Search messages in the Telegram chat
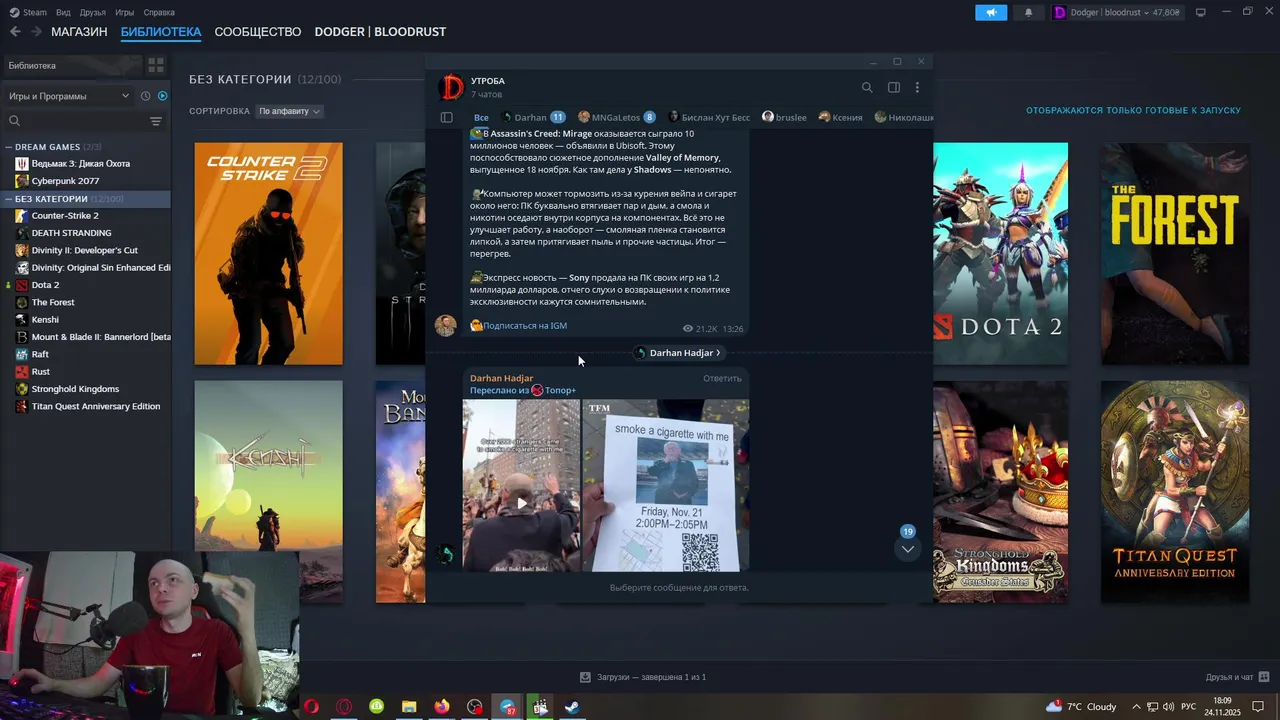This screenshot has width=1280, height=720. click(867, 88)
